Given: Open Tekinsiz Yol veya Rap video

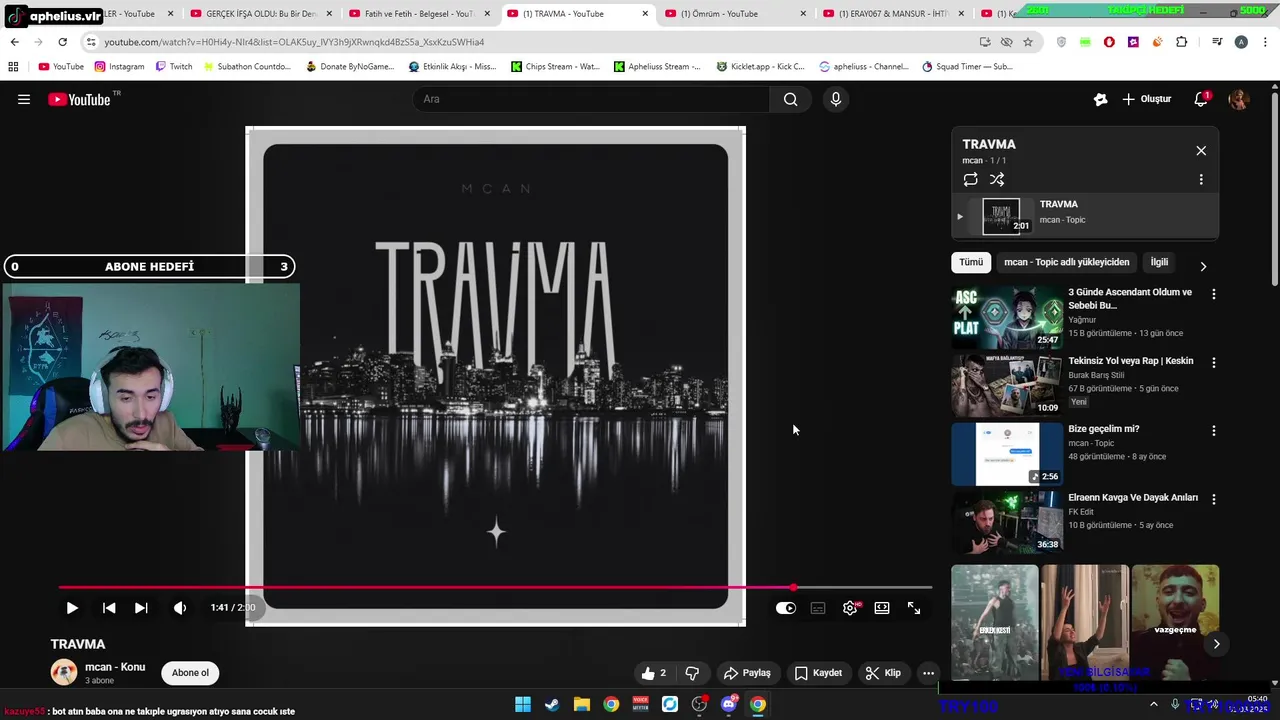Looking at the screenshot, I should tap(1007, 385).
